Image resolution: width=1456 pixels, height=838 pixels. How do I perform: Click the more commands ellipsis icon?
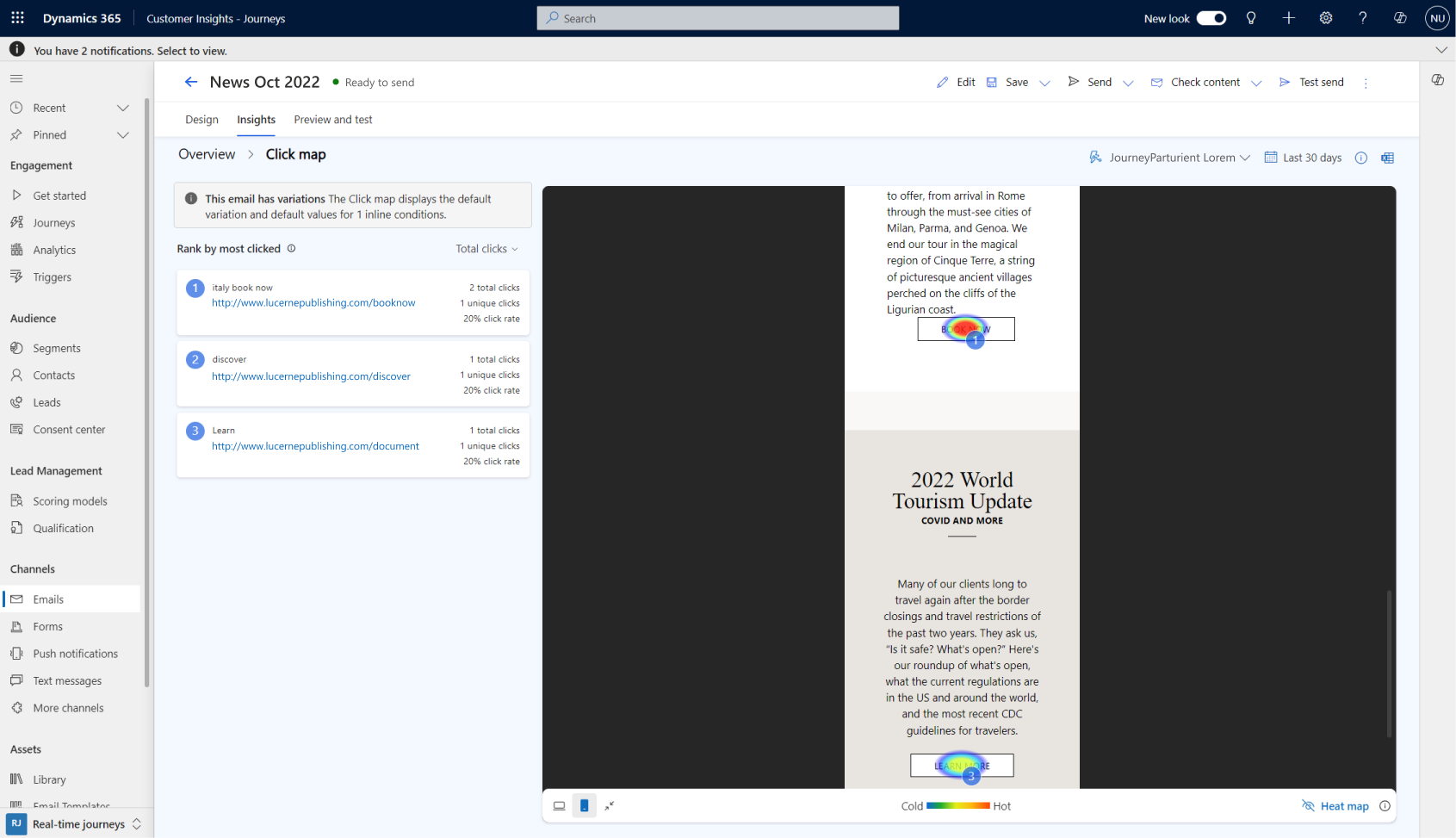(1366, 83)
